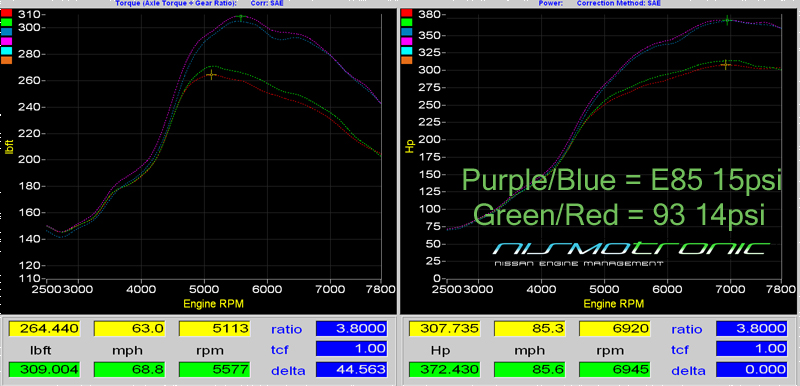Click the 'delta' label in torque panel
Viewport: 800px width, 386px height.
(x=288, y=370)
